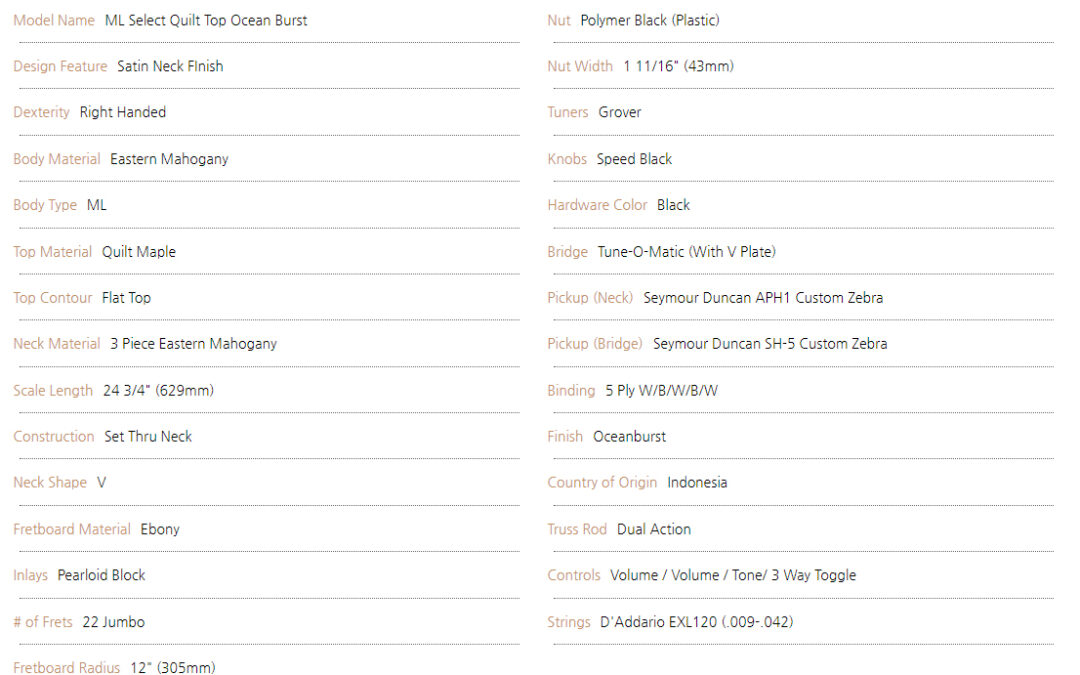Screen dimensions: 1080x675
Task: Select the value "ML Select Quilt Top Ocean Burst"
Action: (x=206, y=21)
